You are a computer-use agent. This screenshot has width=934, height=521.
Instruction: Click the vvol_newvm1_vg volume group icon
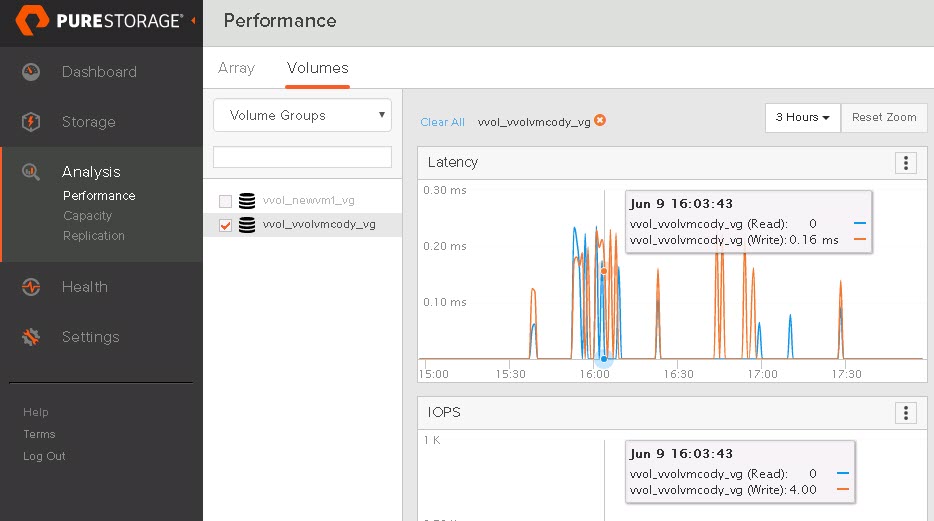[247, 201]
